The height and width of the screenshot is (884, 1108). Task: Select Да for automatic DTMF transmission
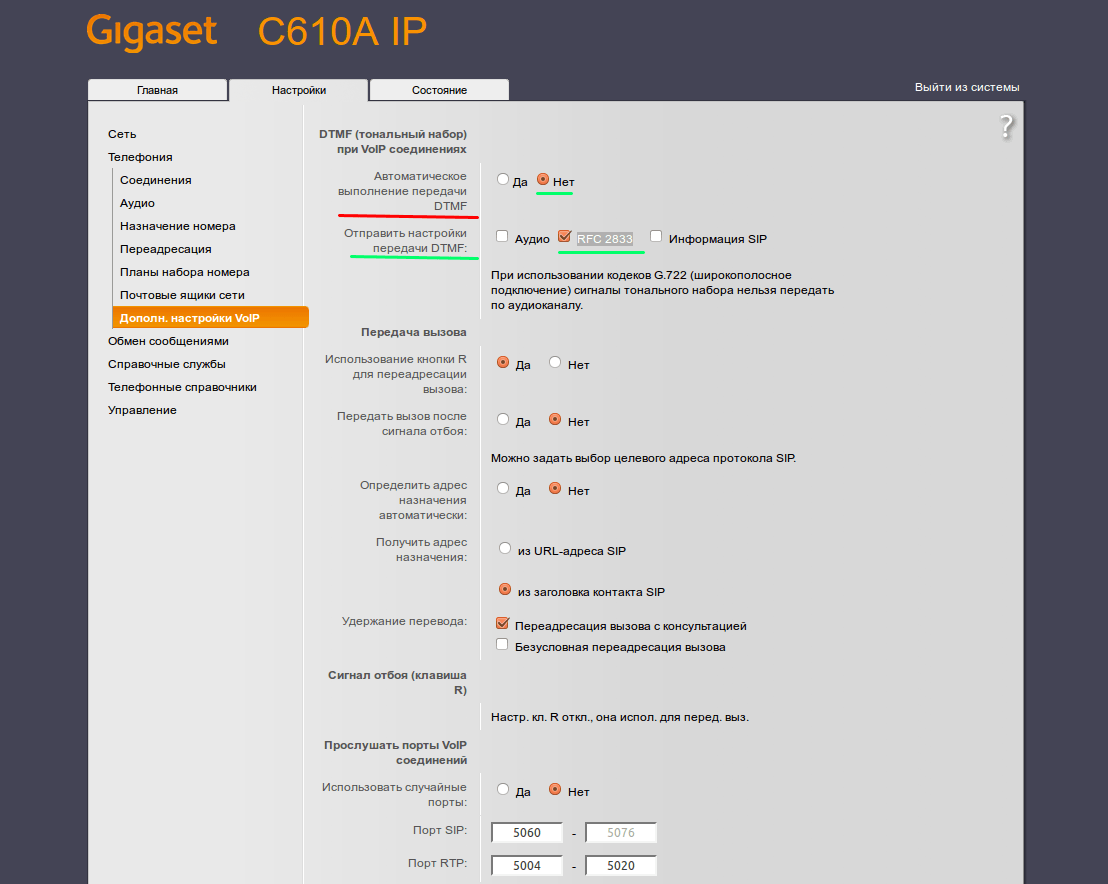(x=502, y=179)
